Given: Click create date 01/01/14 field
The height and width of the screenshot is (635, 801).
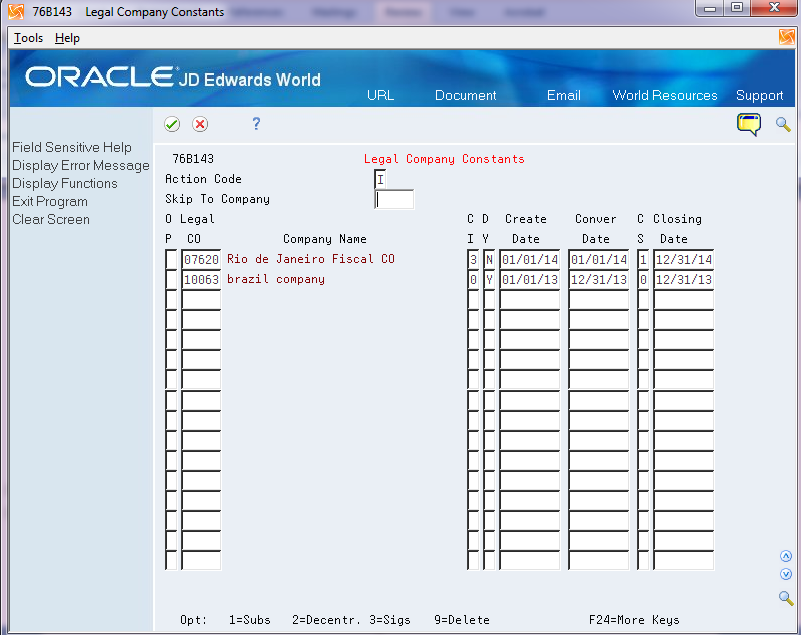Looking at the screenshot, I should [x=530, y=260].
